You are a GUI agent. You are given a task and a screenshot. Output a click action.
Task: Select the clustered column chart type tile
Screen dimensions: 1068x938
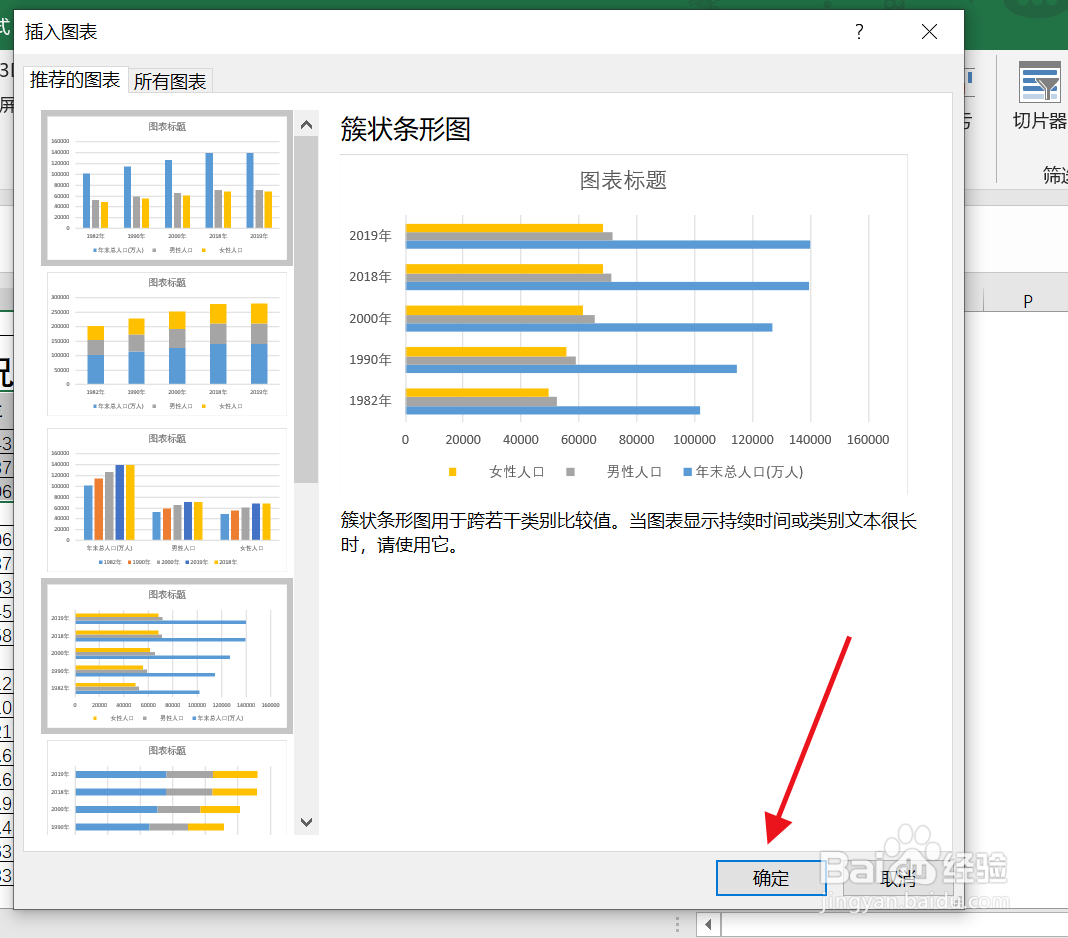click(166, 186)
